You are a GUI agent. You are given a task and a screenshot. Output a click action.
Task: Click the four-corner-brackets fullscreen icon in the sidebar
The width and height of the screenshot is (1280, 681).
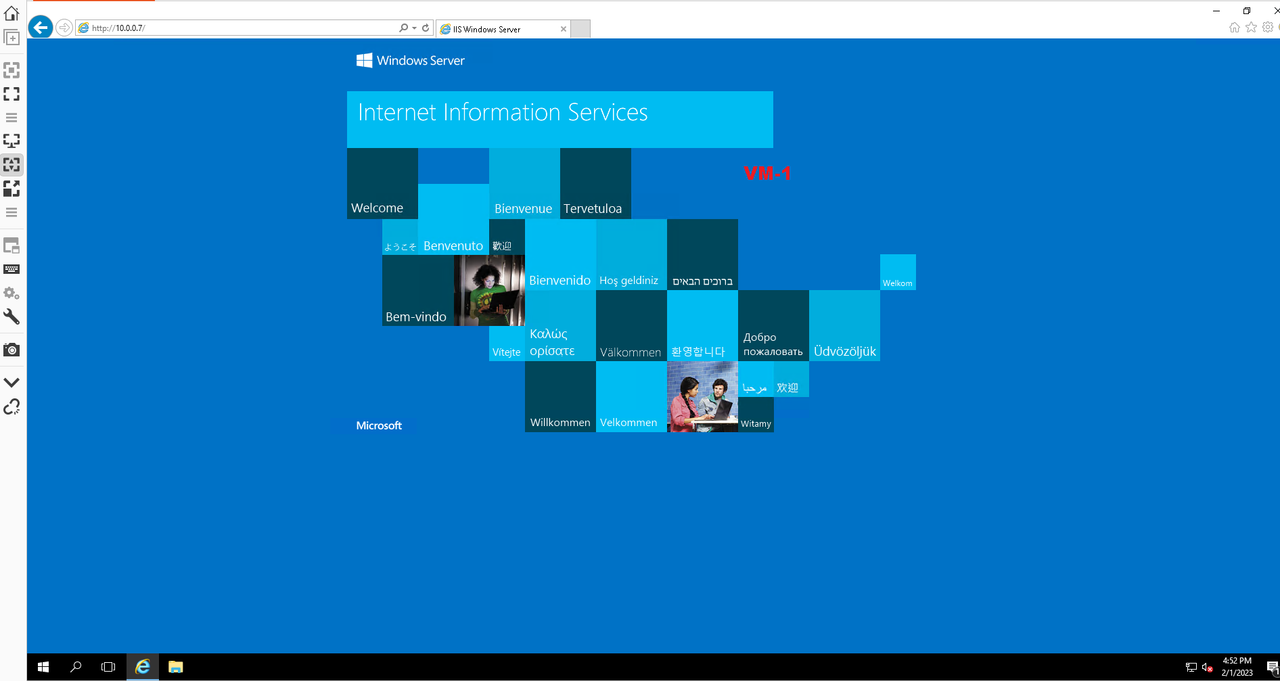point(12,94)
